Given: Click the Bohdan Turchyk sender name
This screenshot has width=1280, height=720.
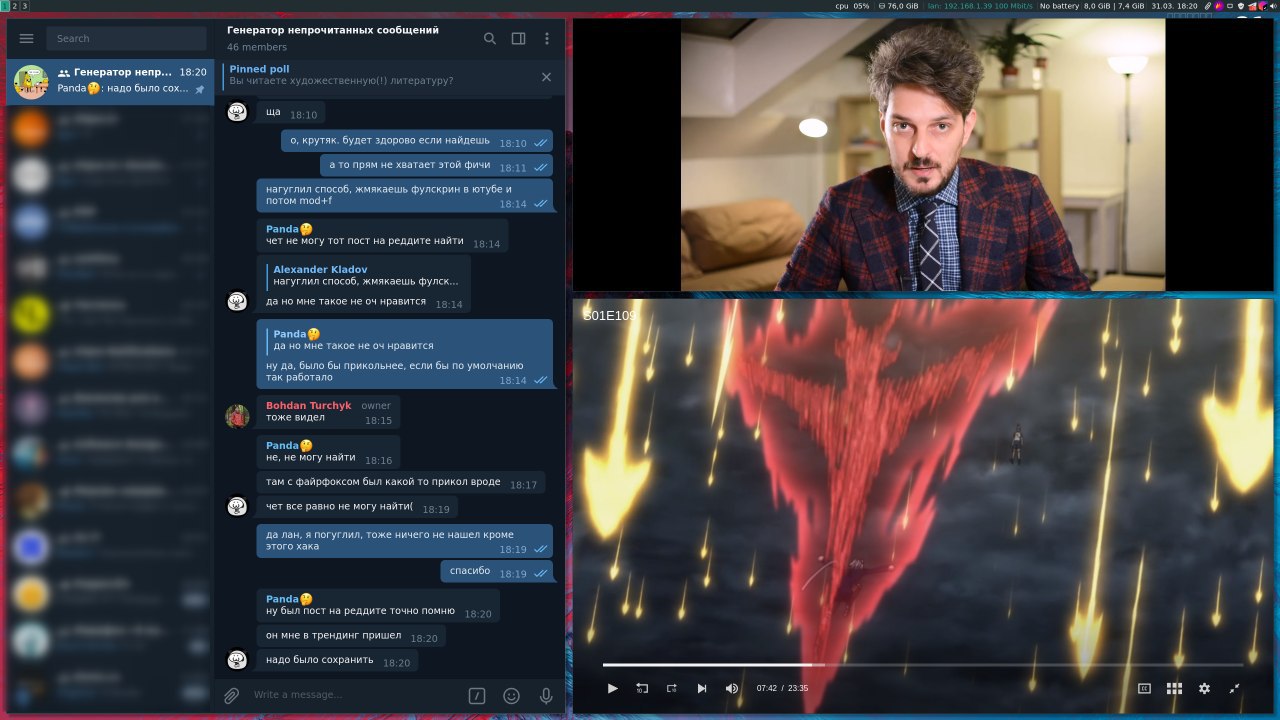Looking at the screenshot, I should coord(308,405).
